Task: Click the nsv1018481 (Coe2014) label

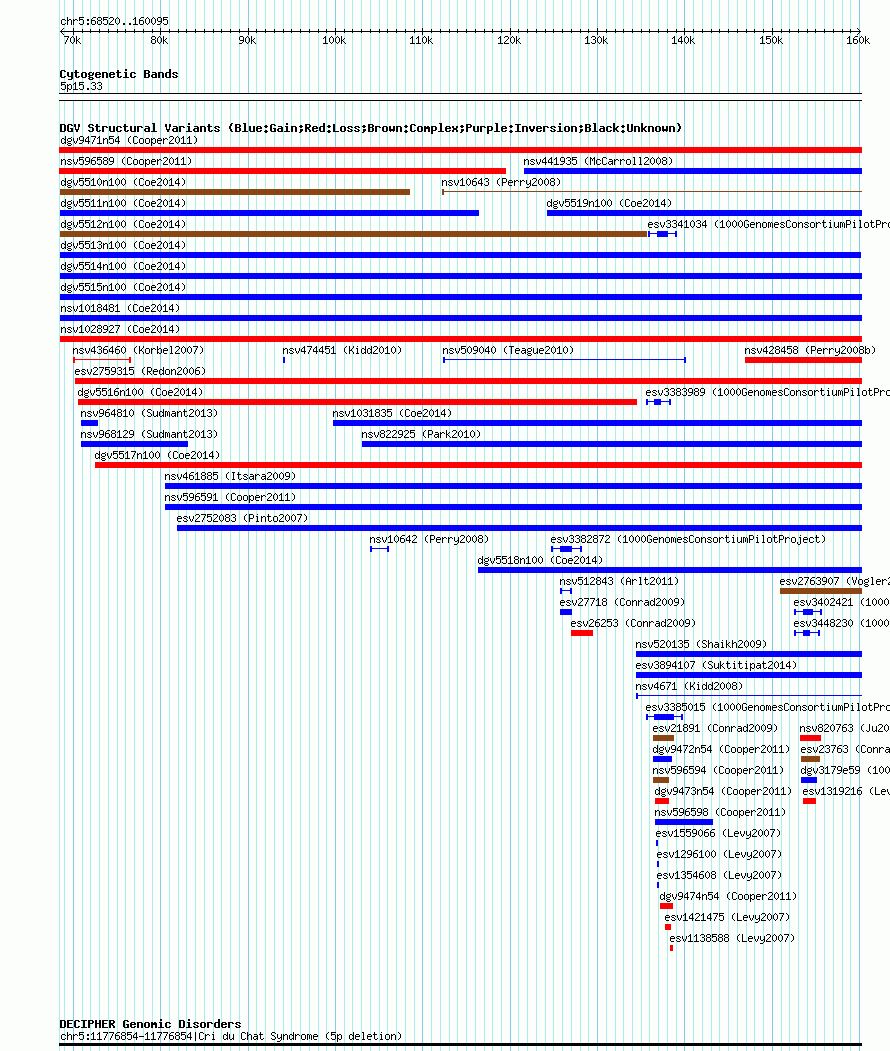Action: pyautogui.click(x=120, y=308)
